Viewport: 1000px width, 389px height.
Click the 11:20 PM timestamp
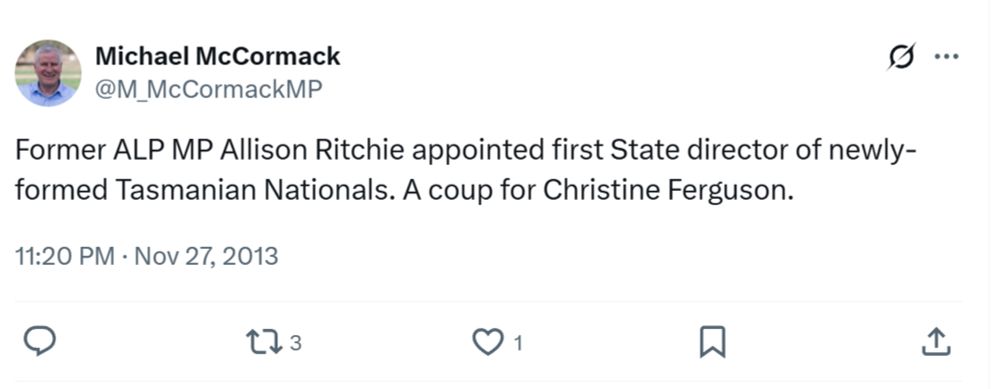point(64,256)
